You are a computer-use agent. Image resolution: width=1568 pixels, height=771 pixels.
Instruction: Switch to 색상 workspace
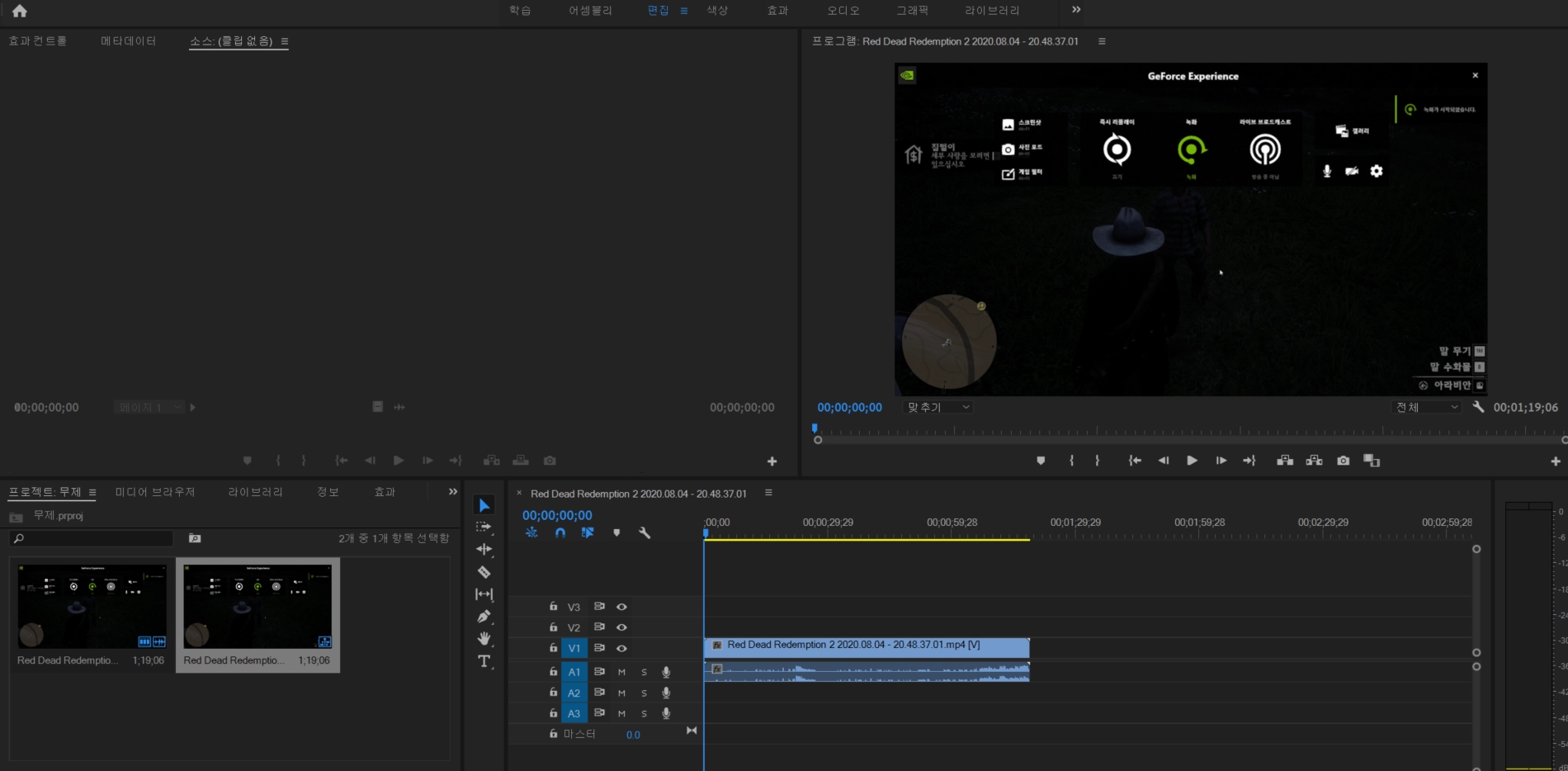(717, 11)
